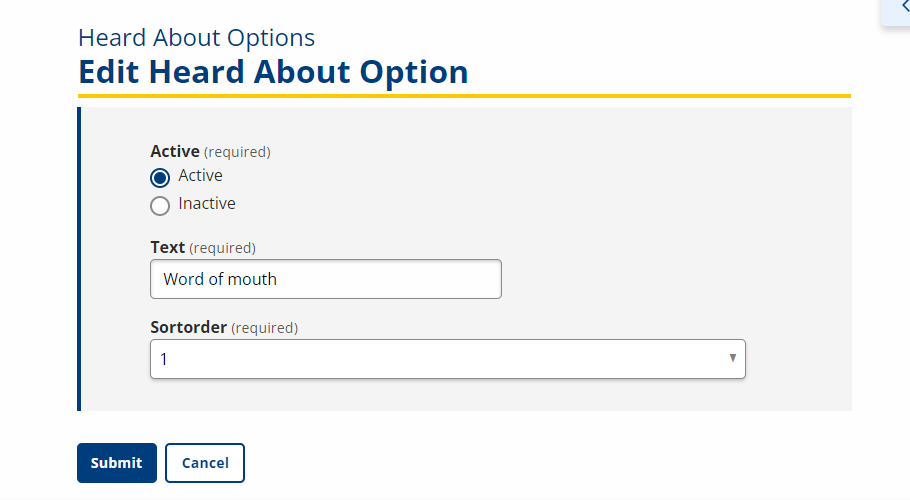
Task: Click the 'Edit Heard About Option' heading
Action: (x=273, y=72)
